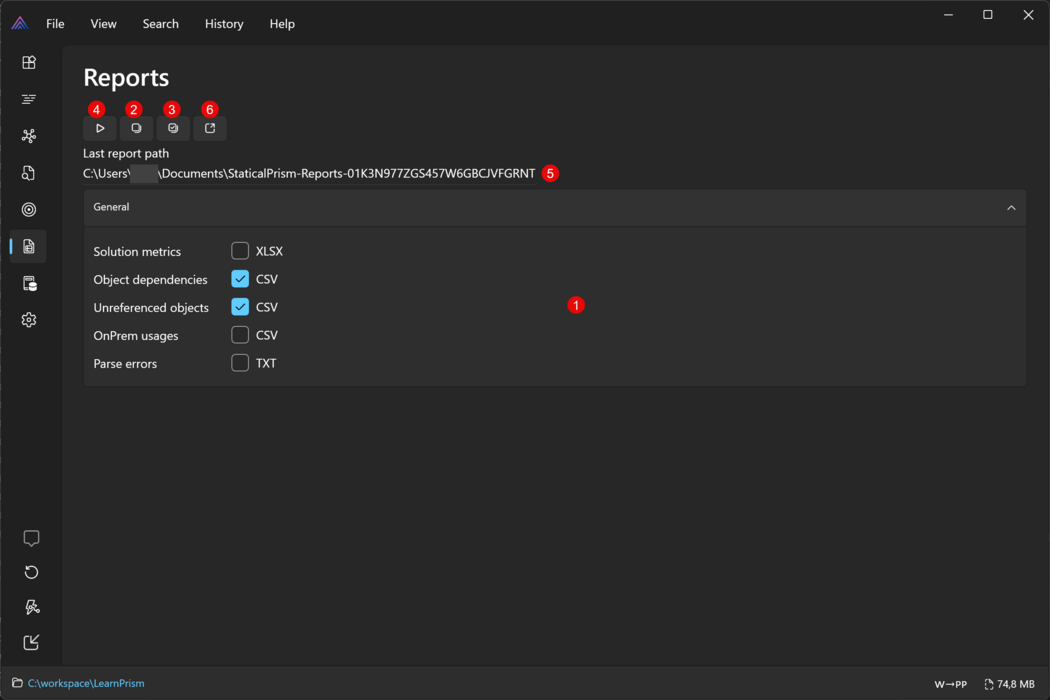The height and width of the screenshot is (700, 1050).
Task: Enable Solution metrics XLSX checkbox
Action: [240, 251]
